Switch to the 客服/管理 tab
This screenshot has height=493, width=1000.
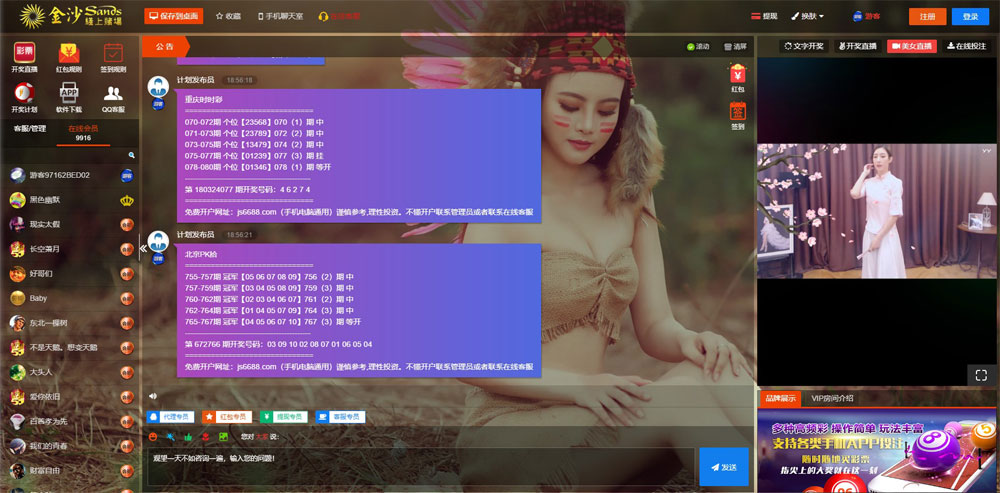[x=29, y=129]
